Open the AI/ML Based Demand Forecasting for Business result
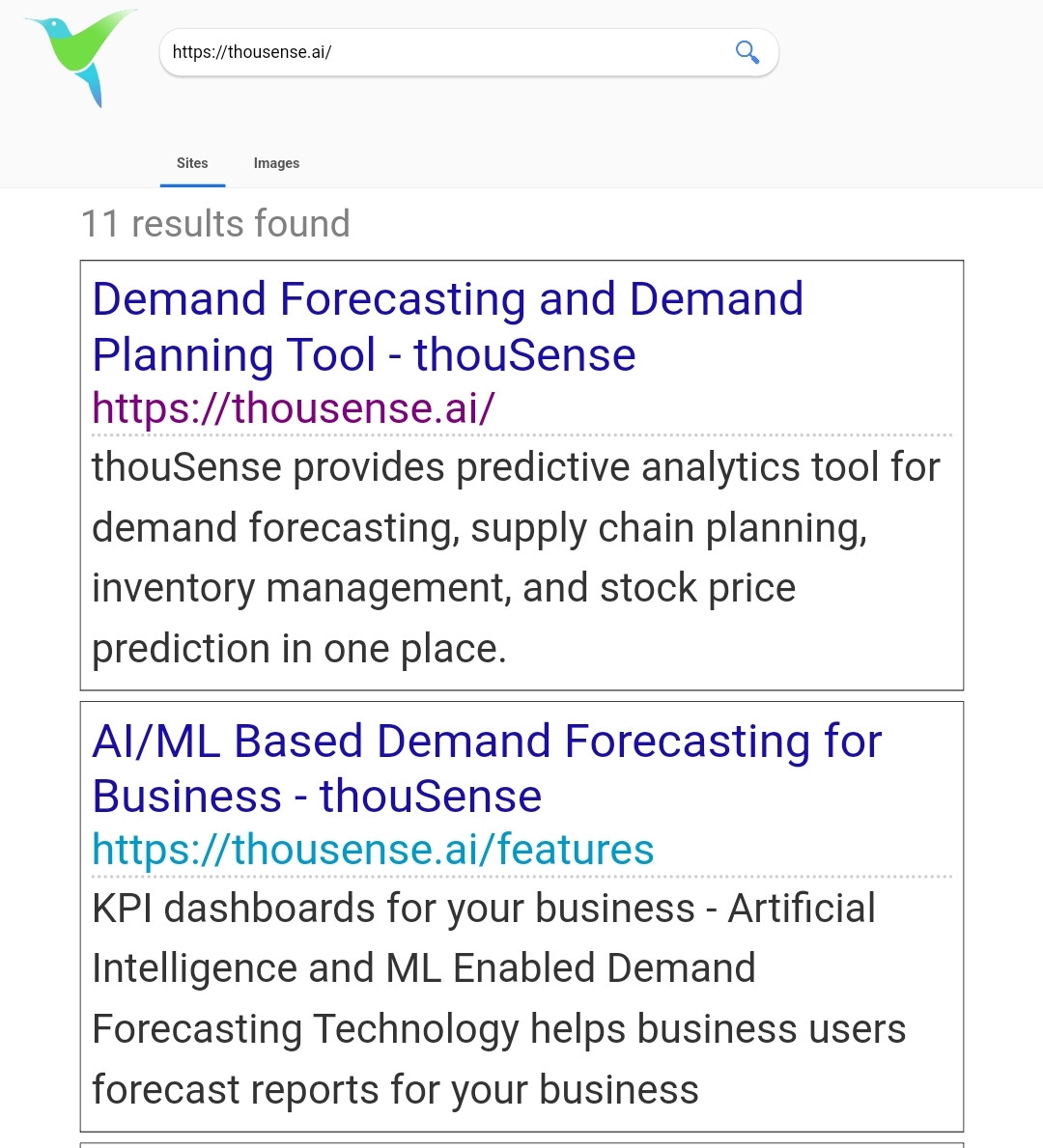Viewport: 1043px width, 1148px height. coord(487,768)
